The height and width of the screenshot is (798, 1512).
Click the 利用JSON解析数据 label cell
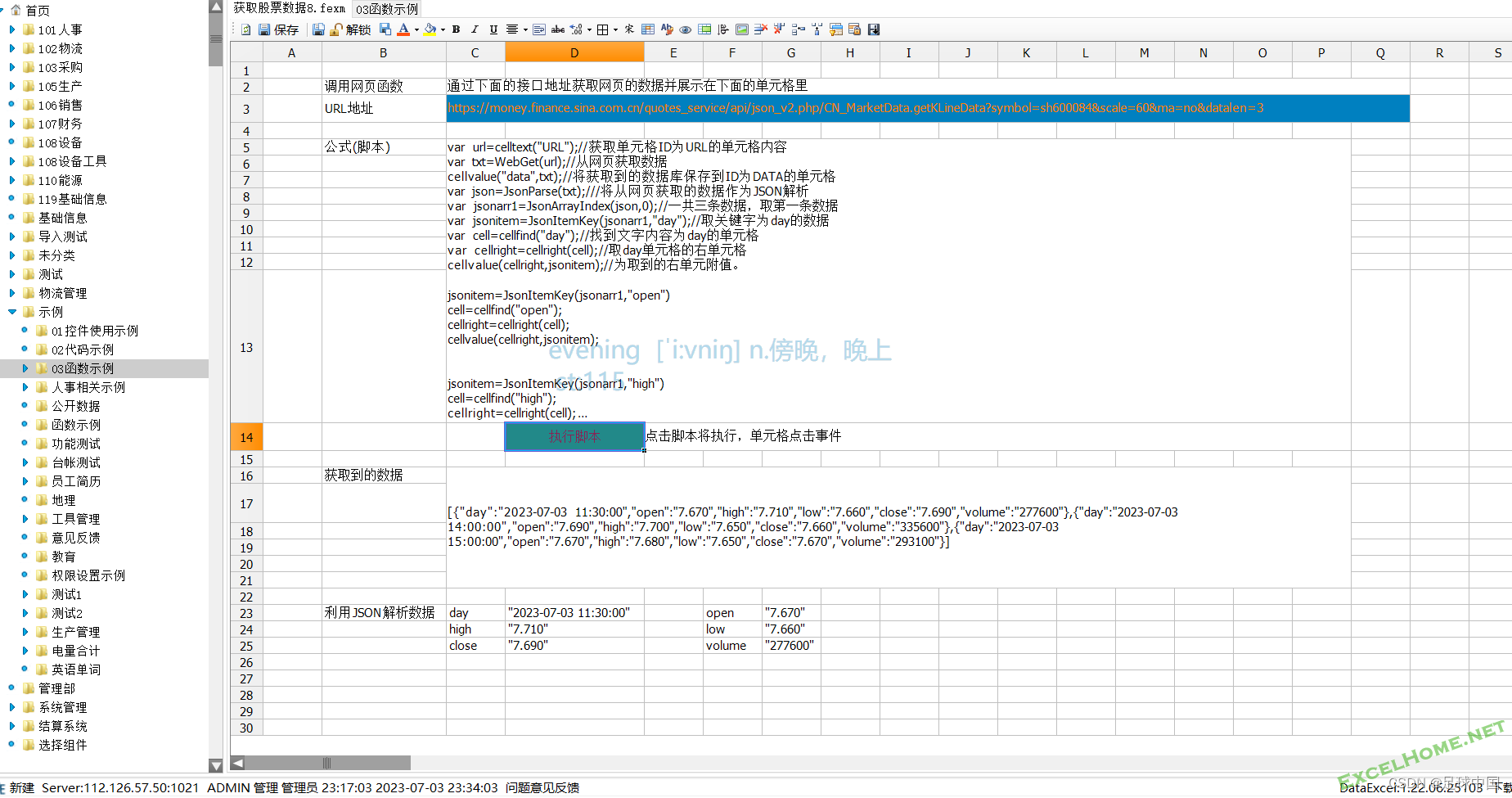(x=384, y=612)
